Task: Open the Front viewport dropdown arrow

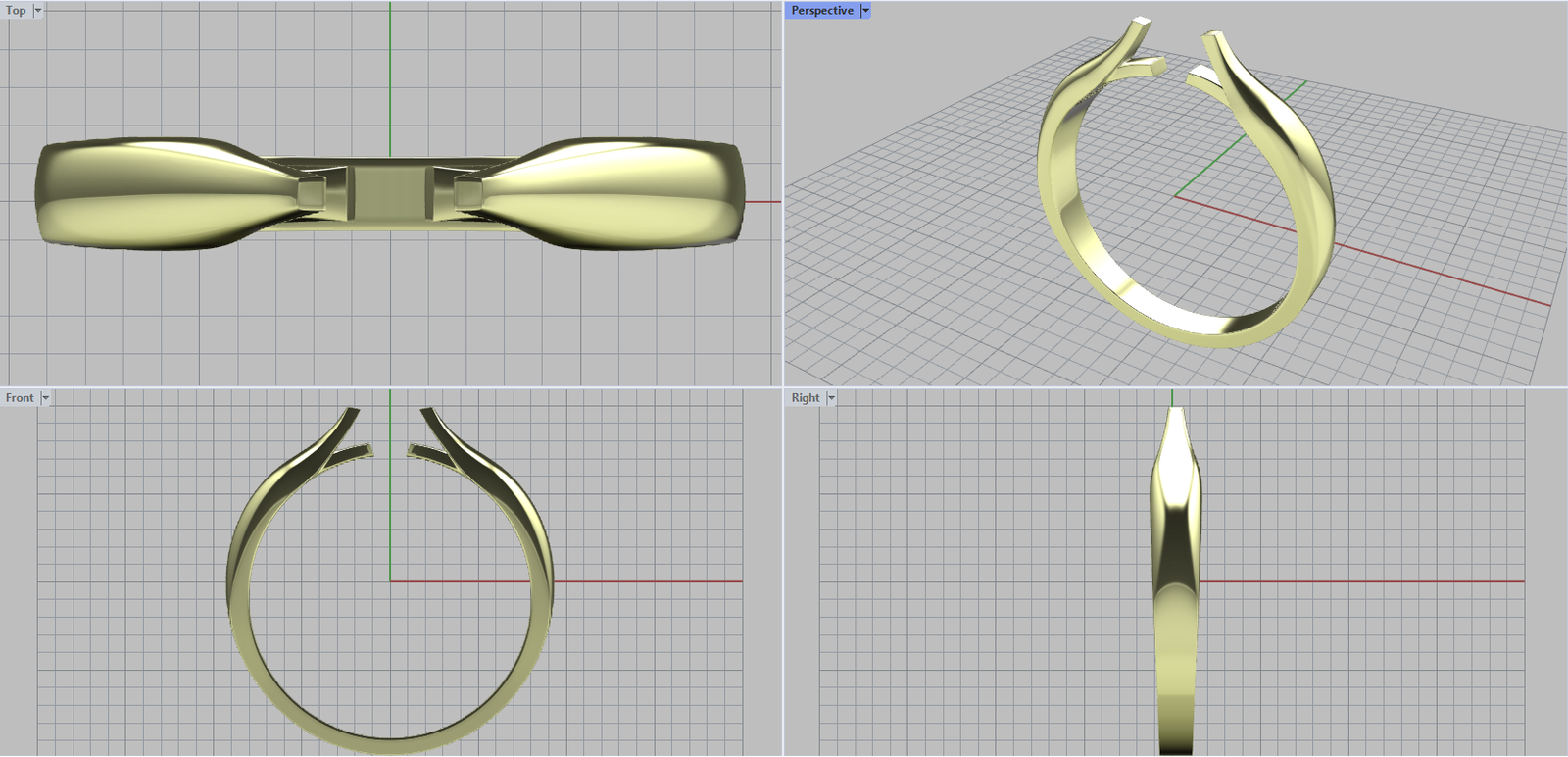Action: (x=45, y=398)
